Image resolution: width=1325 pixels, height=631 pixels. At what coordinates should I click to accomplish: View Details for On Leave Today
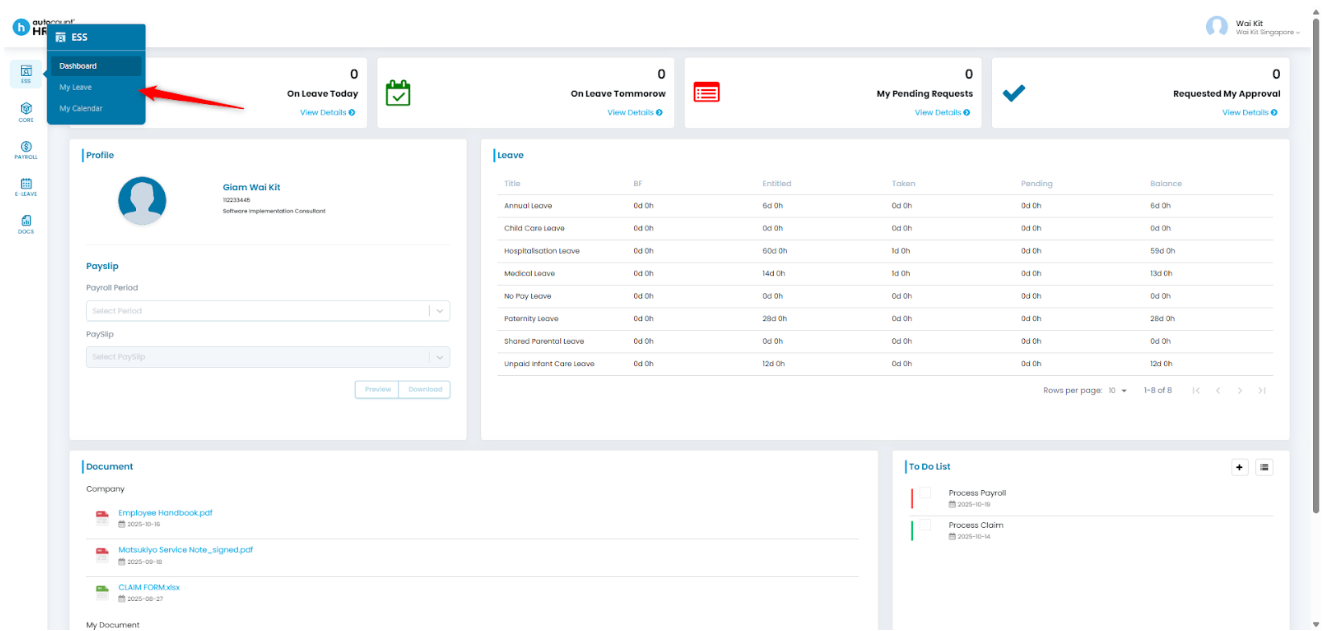328,113
